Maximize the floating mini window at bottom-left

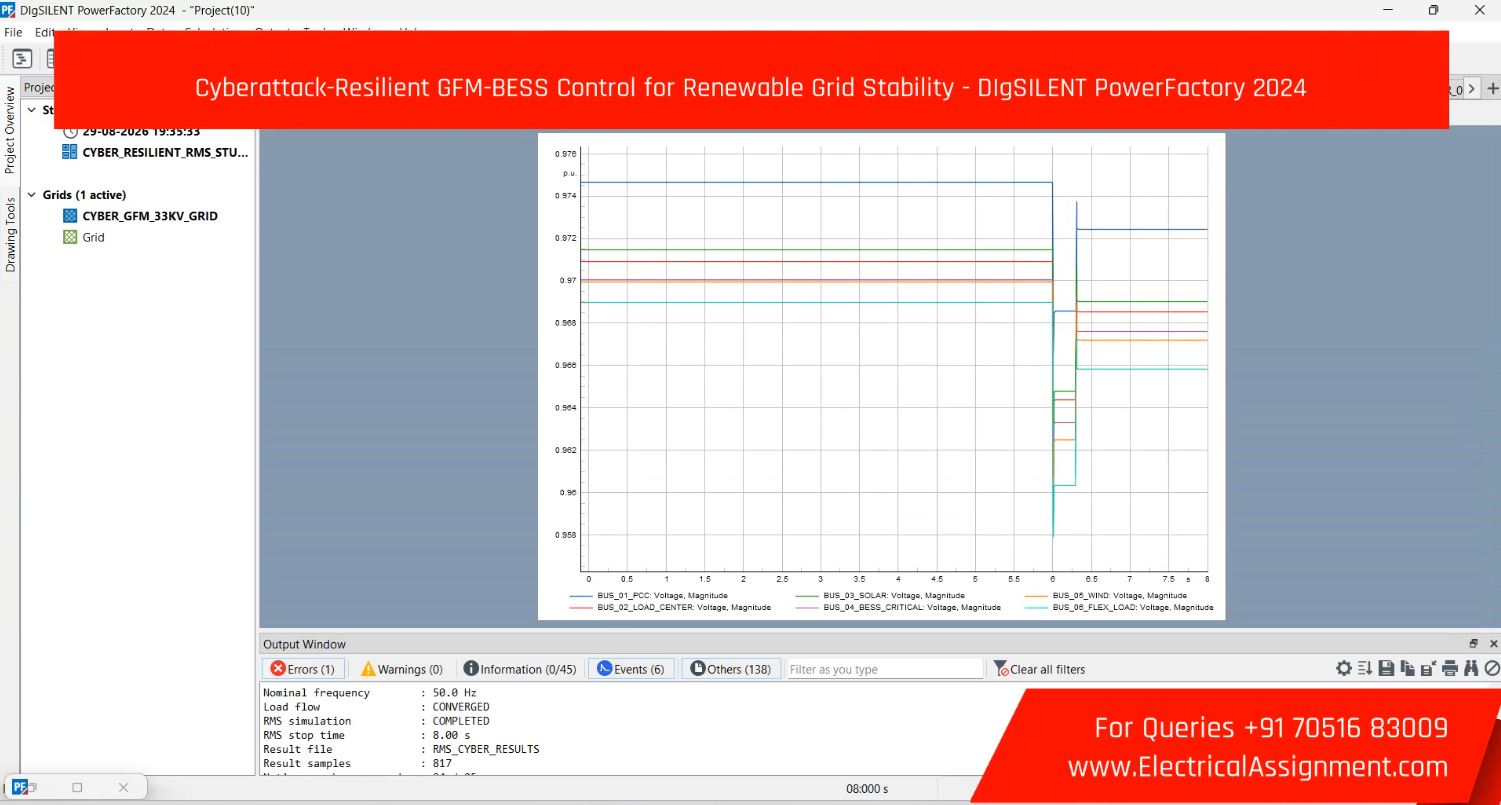(77, 787)
